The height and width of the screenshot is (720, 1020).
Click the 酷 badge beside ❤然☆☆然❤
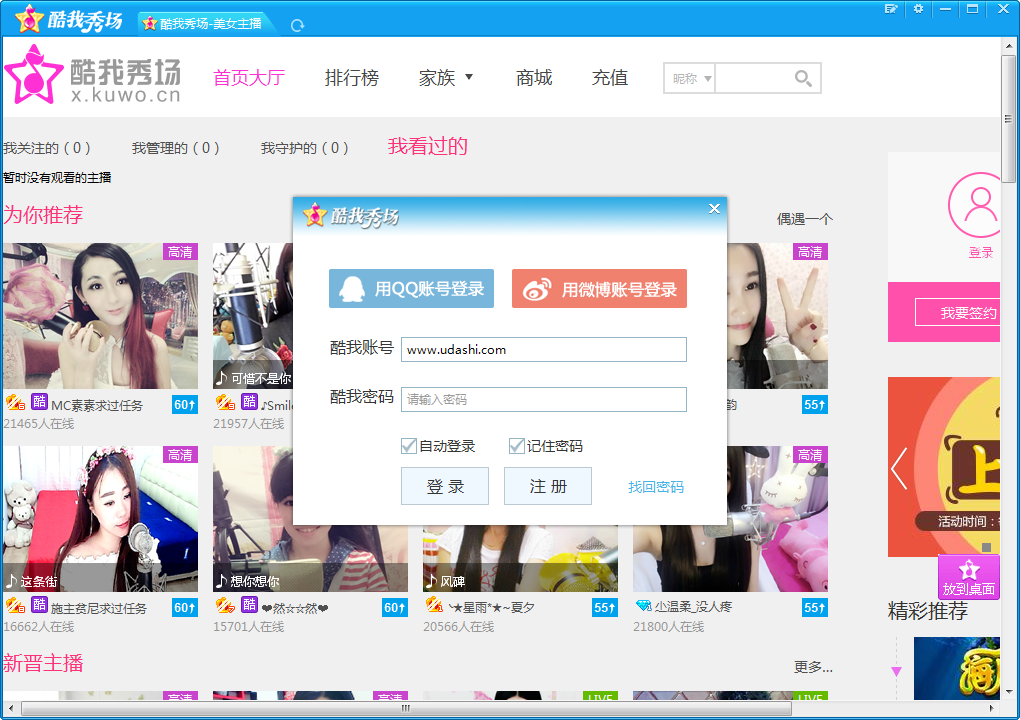coord(250,605)
